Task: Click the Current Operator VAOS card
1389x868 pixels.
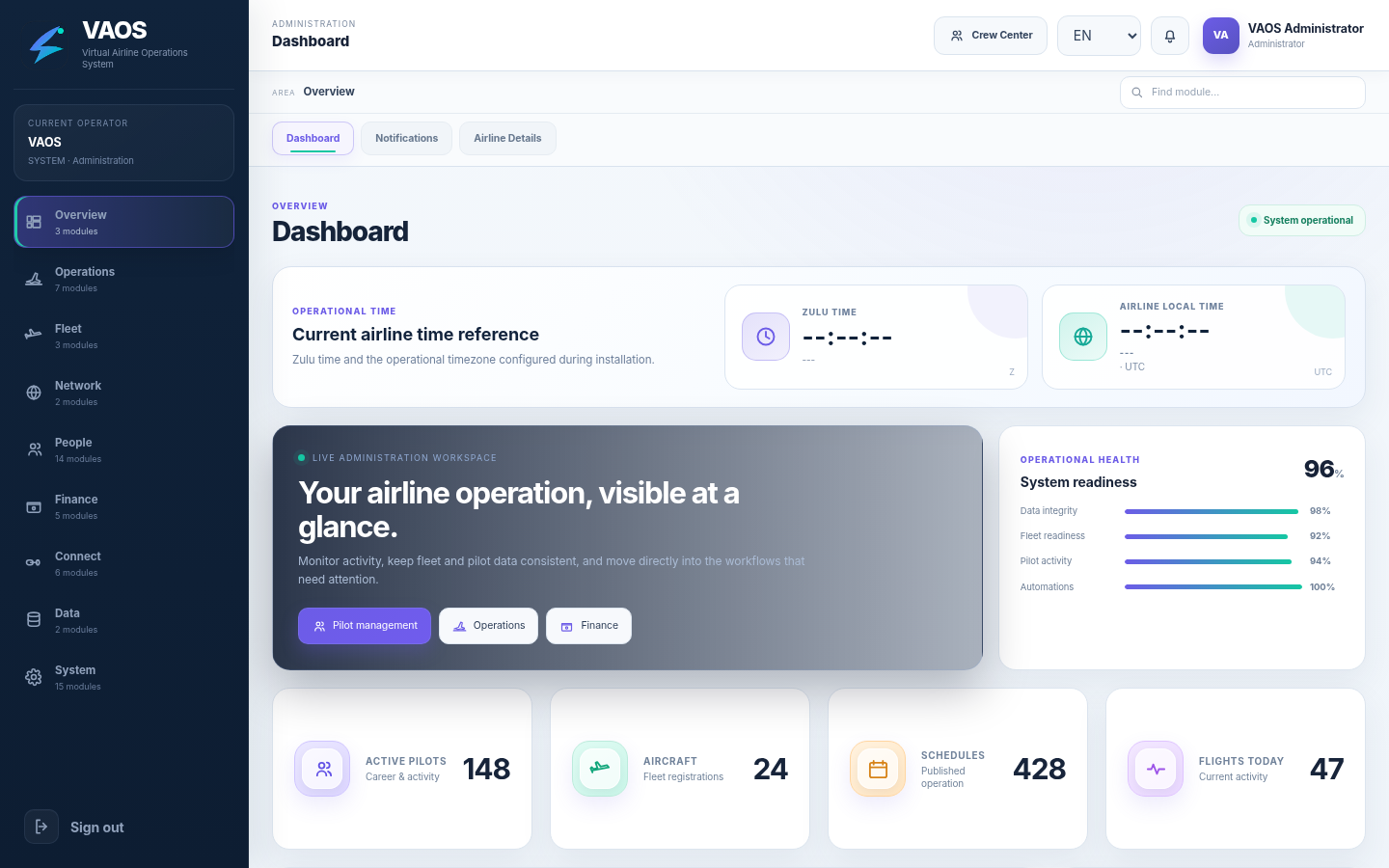Action: pos(124,143)
